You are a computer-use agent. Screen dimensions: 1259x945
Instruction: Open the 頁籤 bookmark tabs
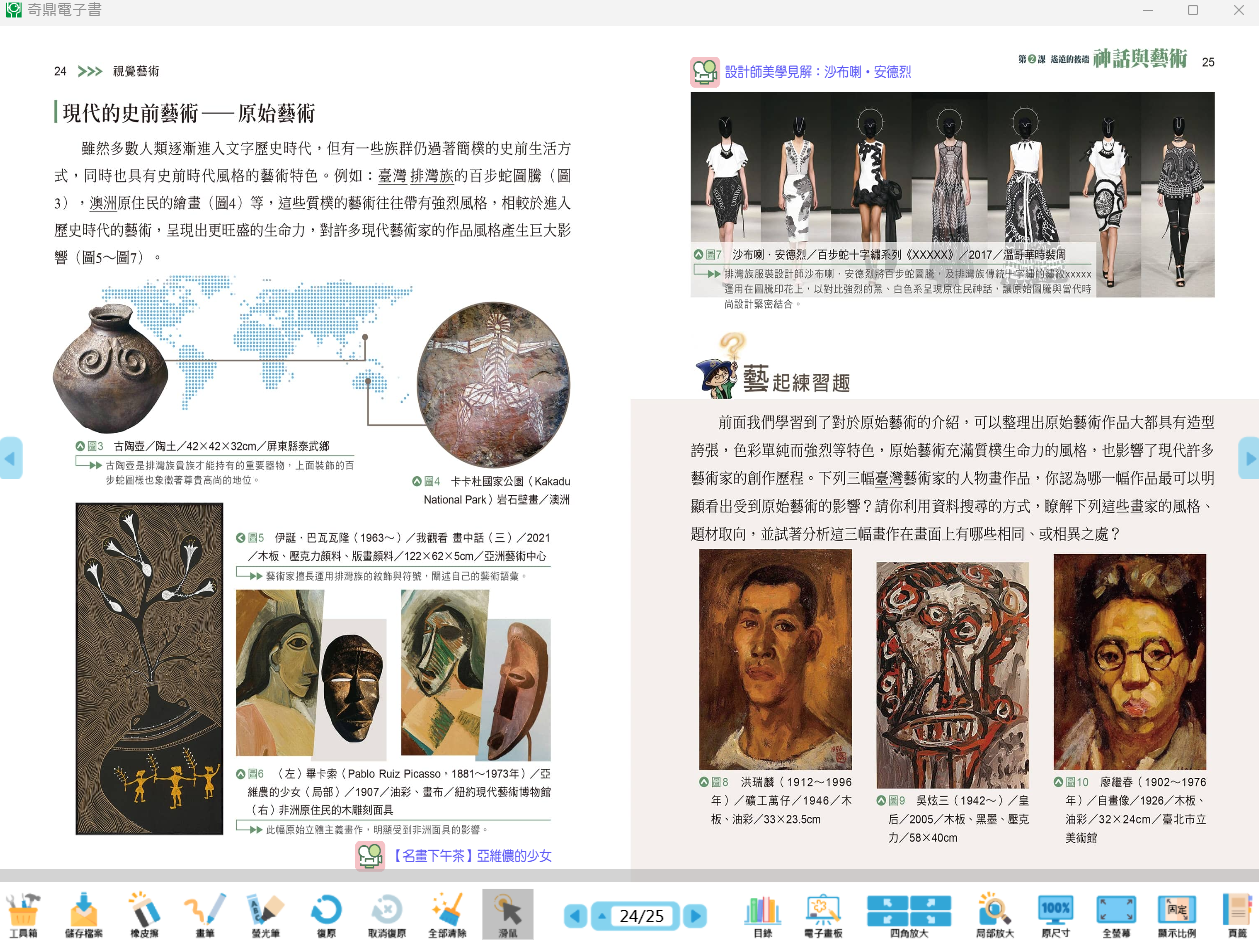click(1238, 915)
